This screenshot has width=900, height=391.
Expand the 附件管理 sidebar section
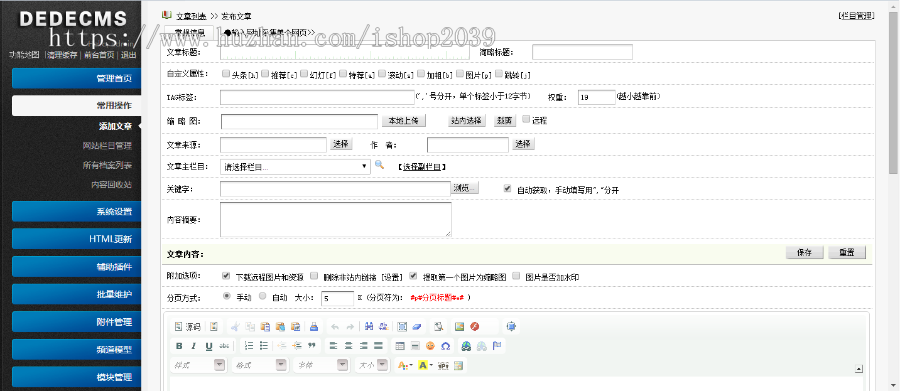coord(76,322)
